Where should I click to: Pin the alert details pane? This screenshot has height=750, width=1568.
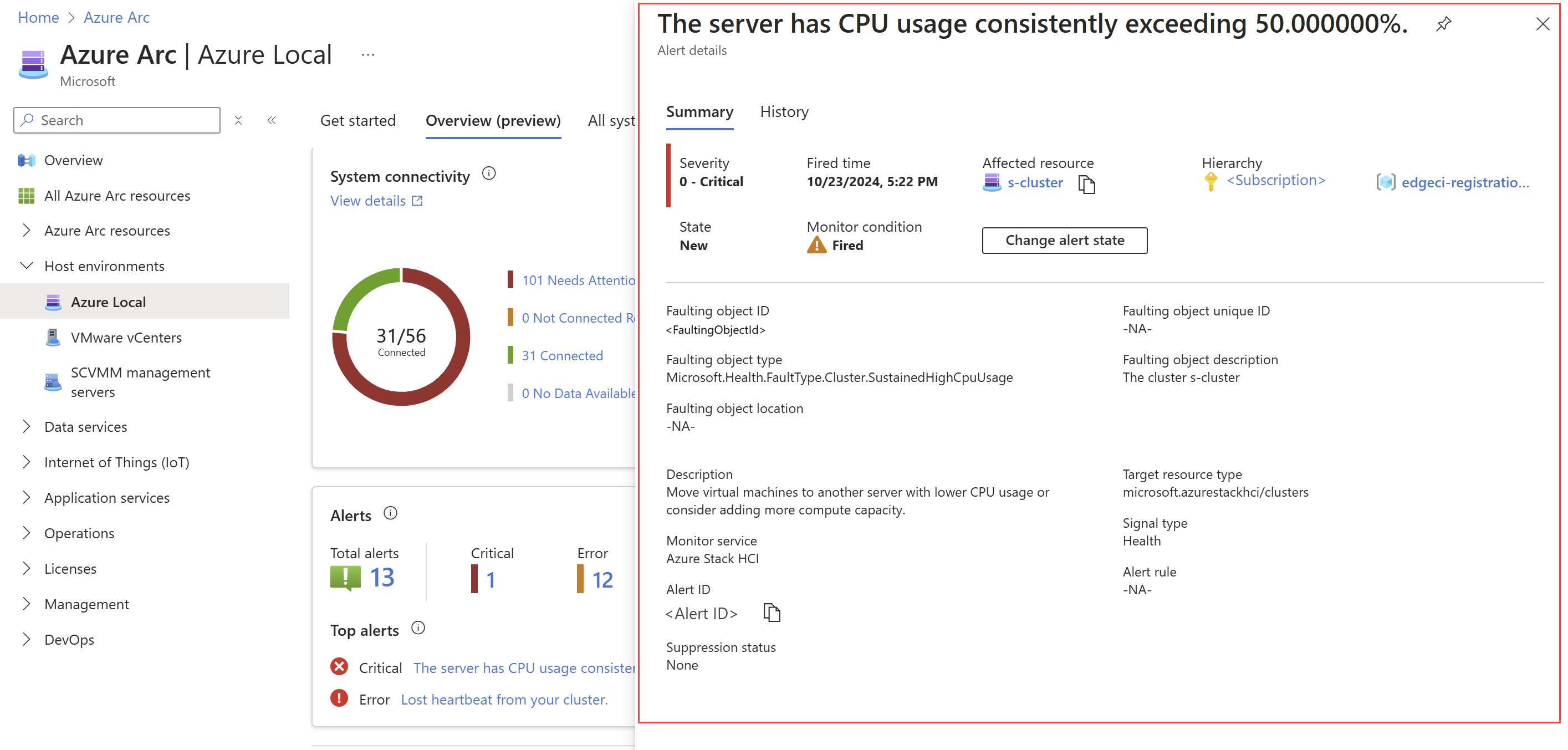pos(1443,24)
